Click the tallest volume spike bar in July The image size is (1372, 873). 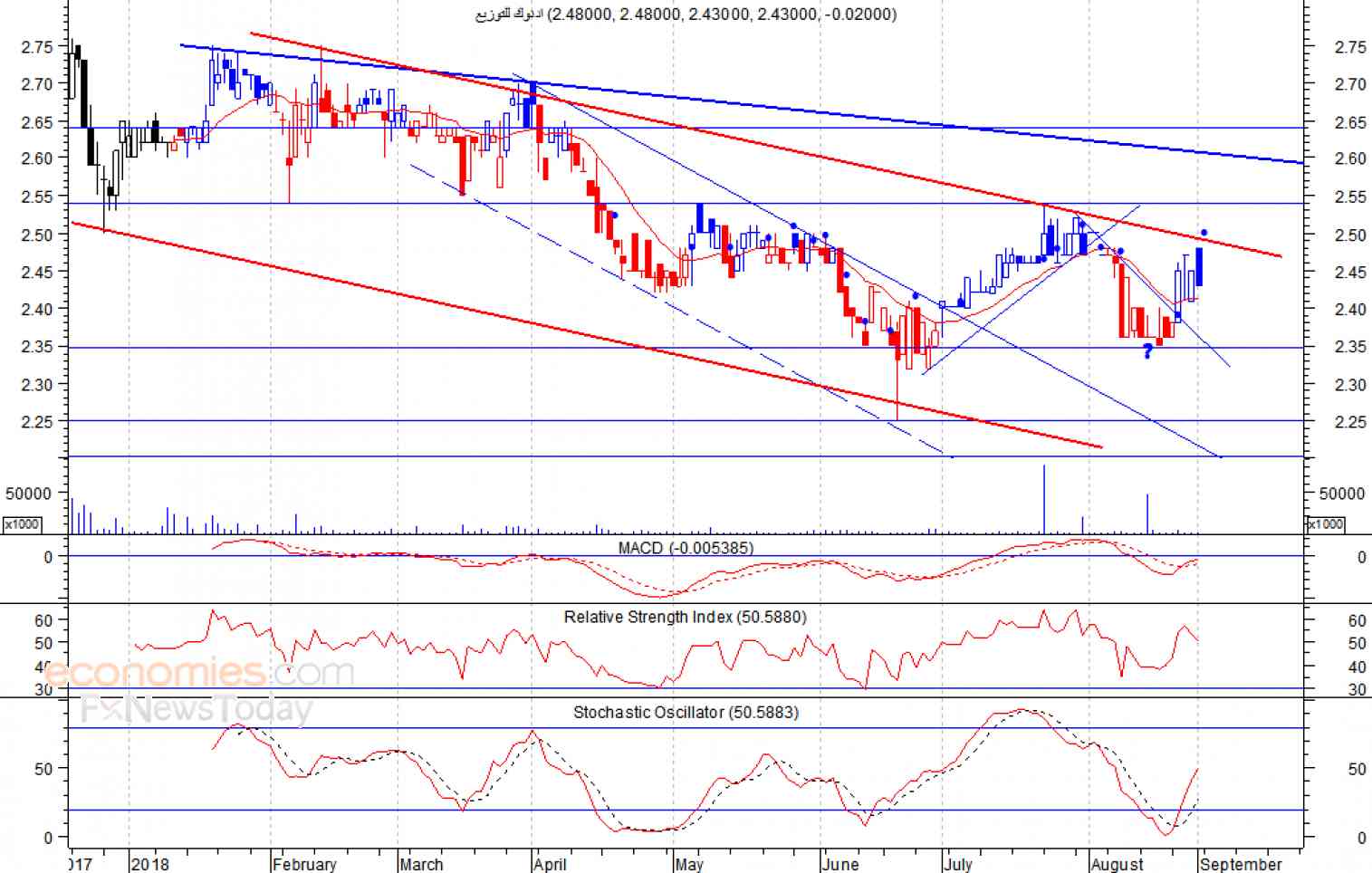click(1044, 499)
